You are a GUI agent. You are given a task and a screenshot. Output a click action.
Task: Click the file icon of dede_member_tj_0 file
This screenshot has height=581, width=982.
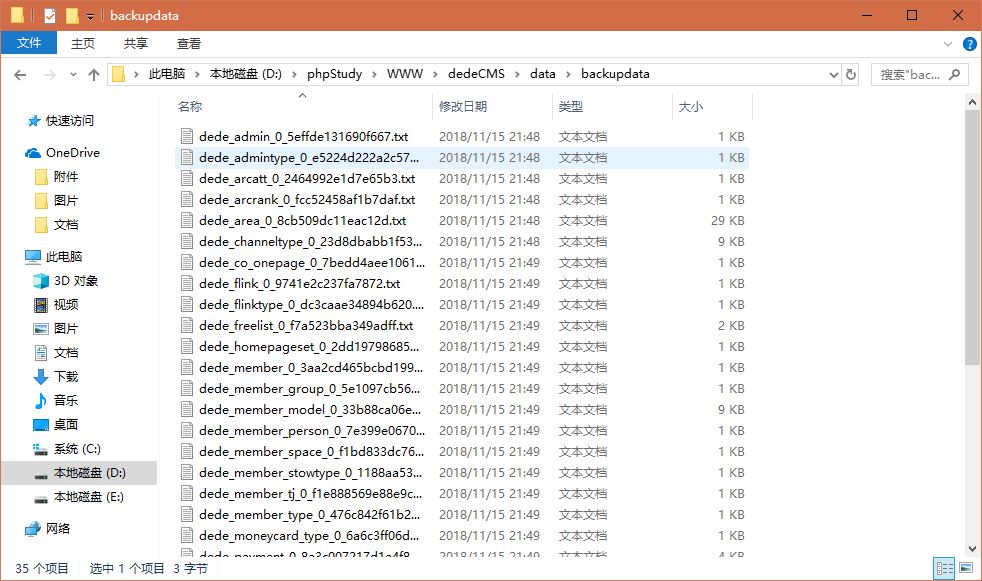tap(187, 493)
